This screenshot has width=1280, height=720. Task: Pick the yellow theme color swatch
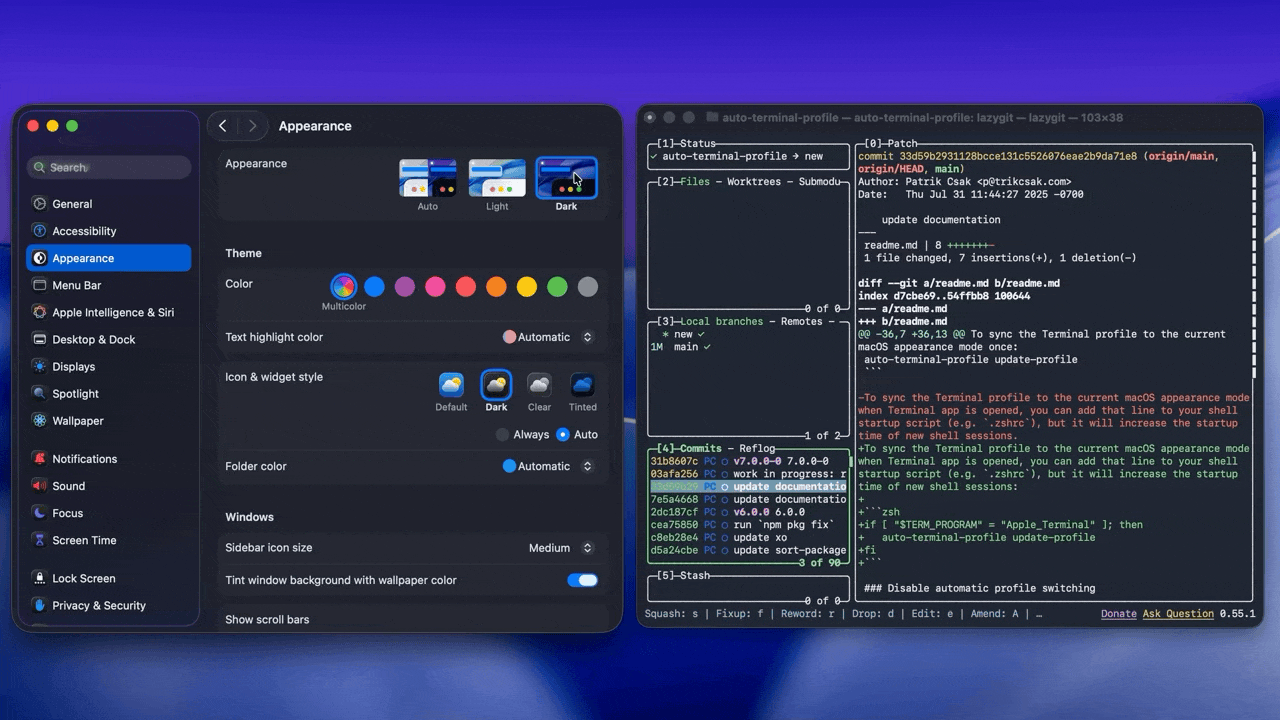[x=527, y=287]
